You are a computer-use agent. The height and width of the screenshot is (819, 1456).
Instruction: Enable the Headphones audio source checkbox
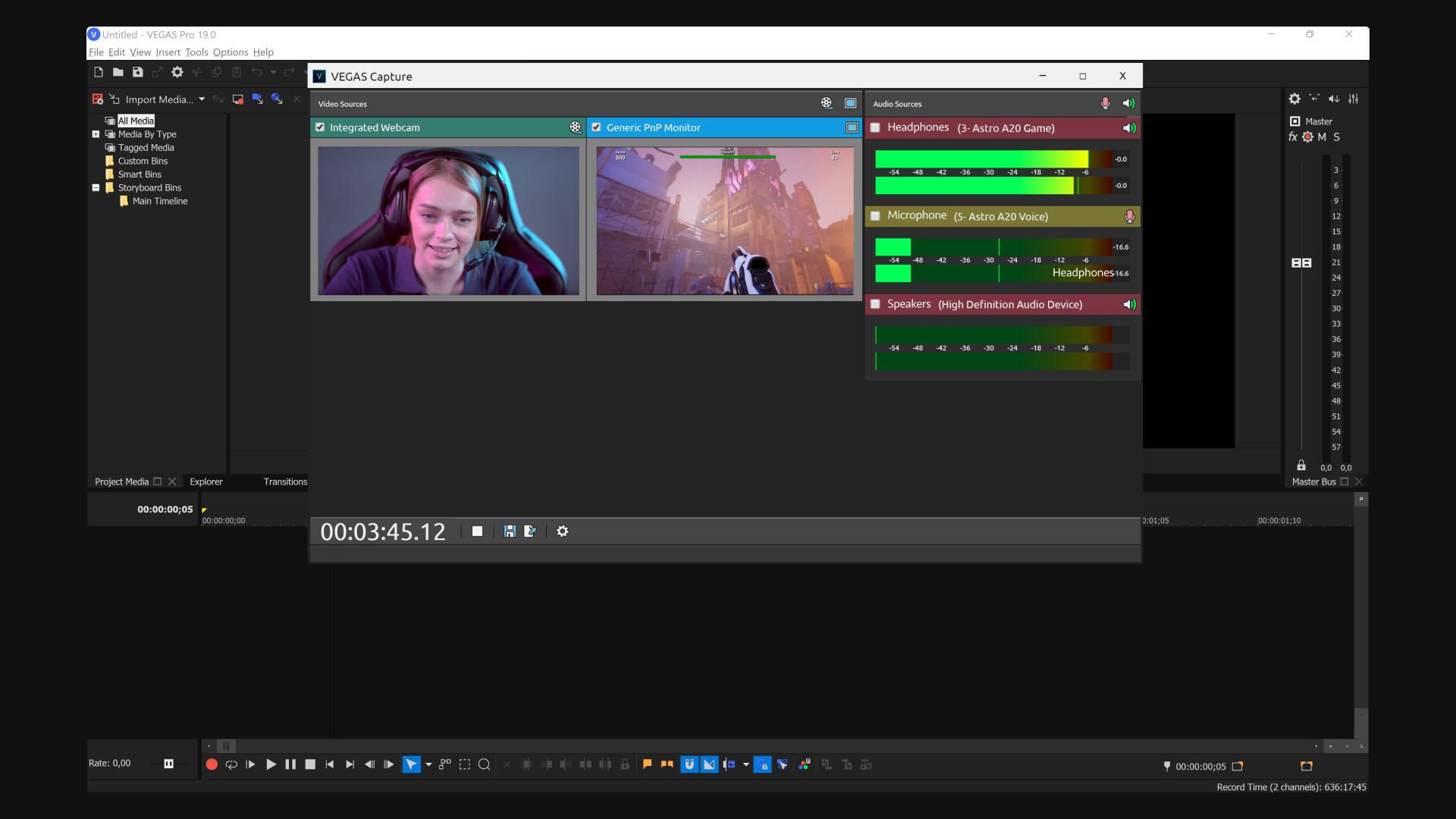[x=876, y=128]
